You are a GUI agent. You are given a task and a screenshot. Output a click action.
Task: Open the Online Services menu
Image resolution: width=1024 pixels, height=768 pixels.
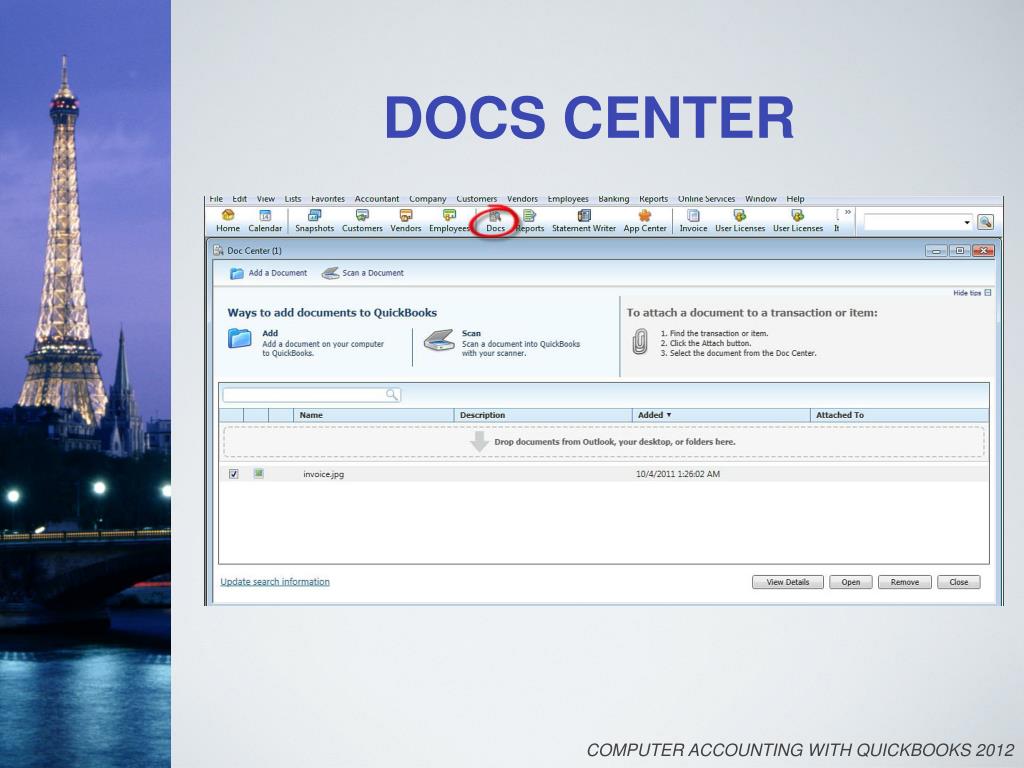tap(707, 199)
